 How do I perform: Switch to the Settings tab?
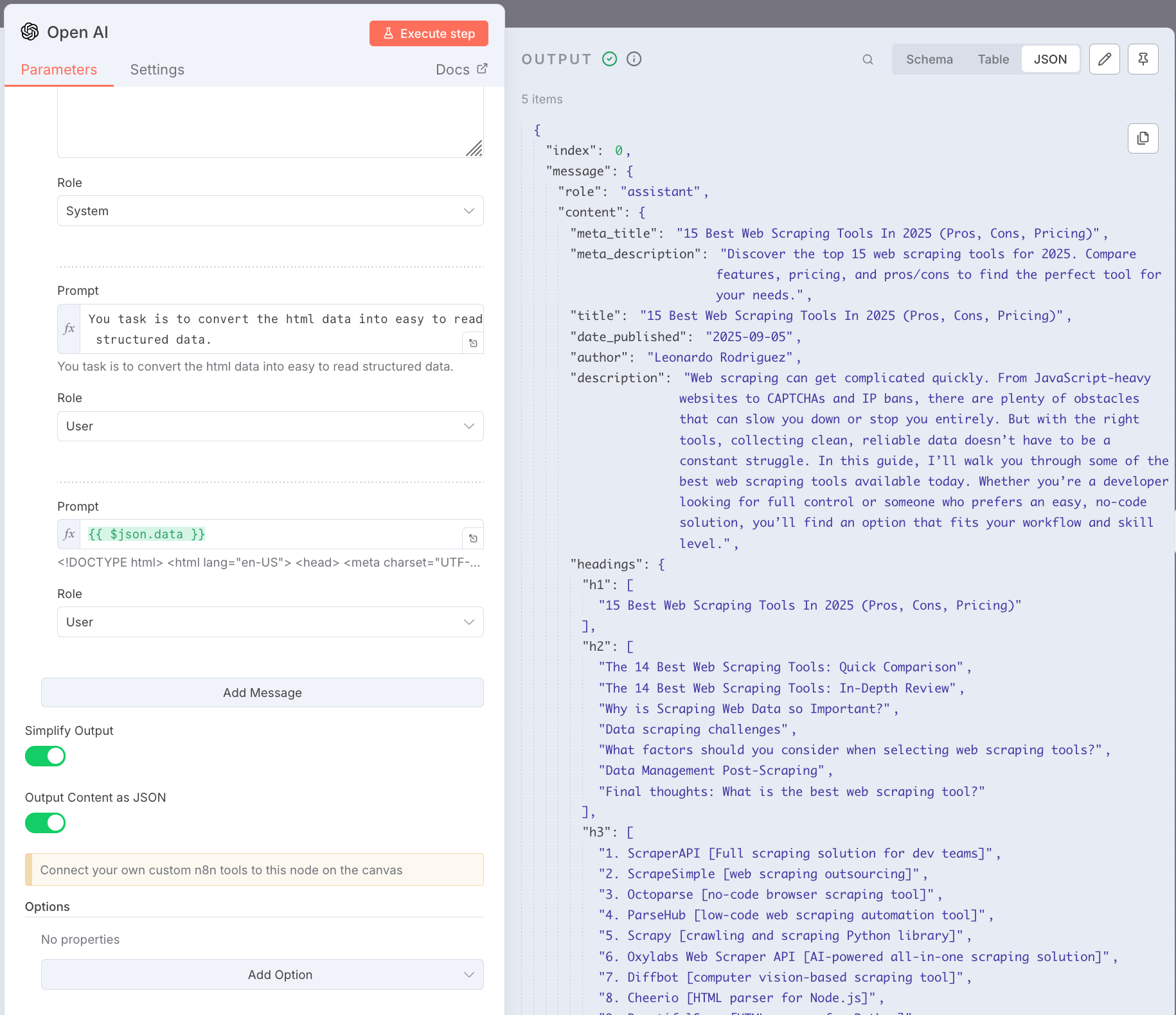click(157, 69)
